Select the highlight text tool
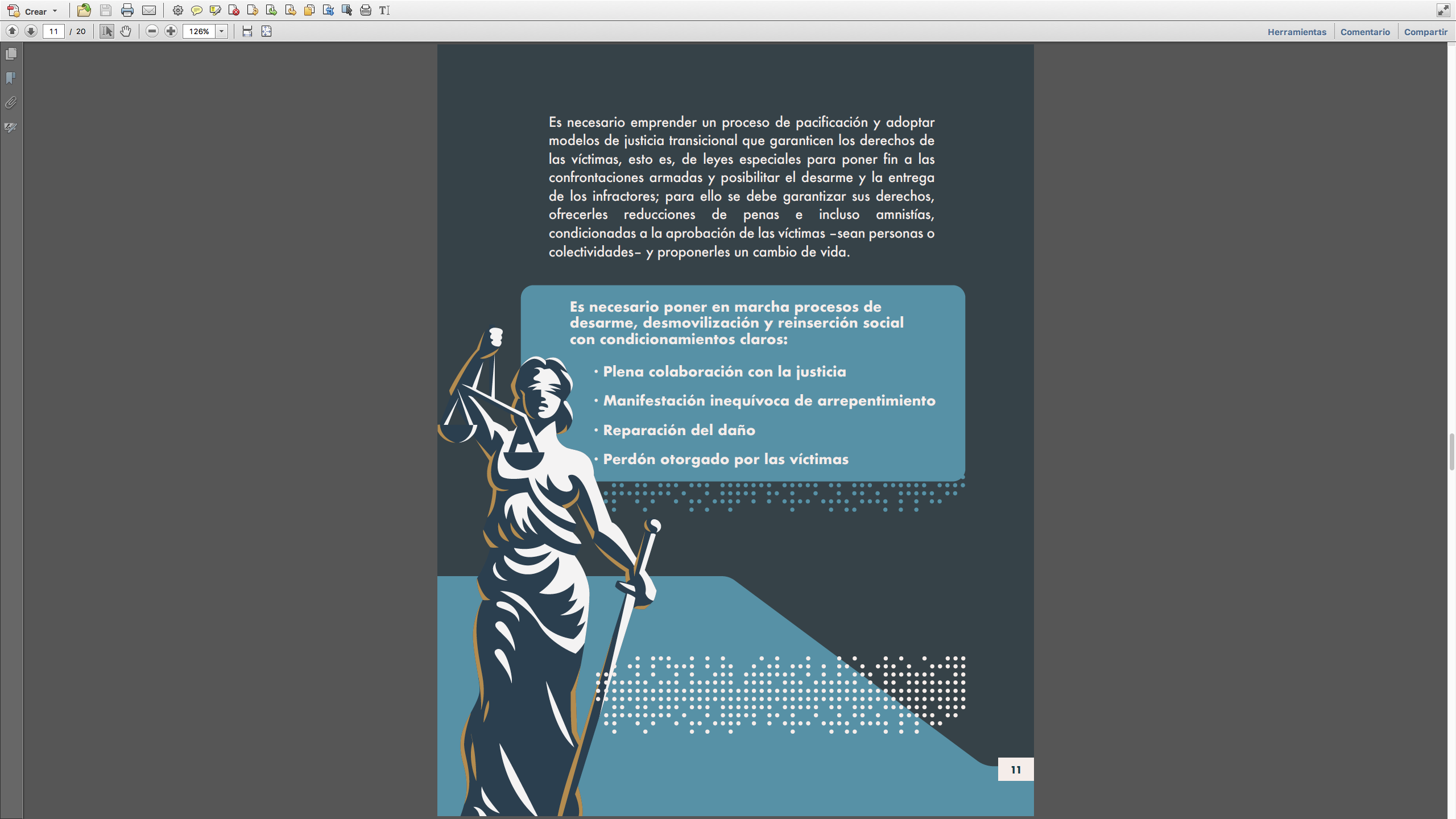This screenshot has width=1456, height=819. click(215, 10)
